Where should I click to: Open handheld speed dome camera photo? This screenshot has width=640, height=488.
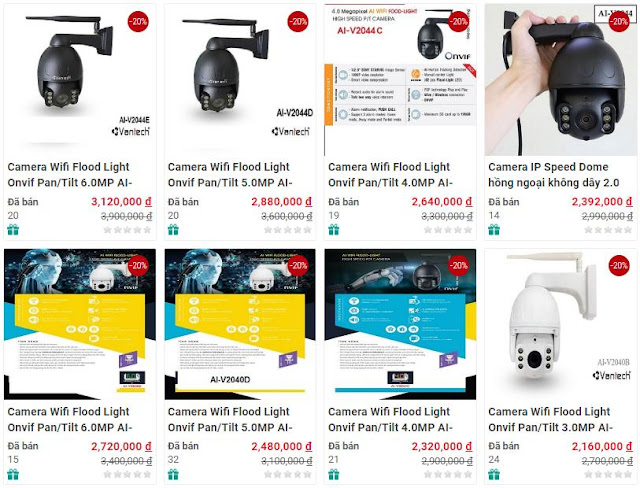561,80
